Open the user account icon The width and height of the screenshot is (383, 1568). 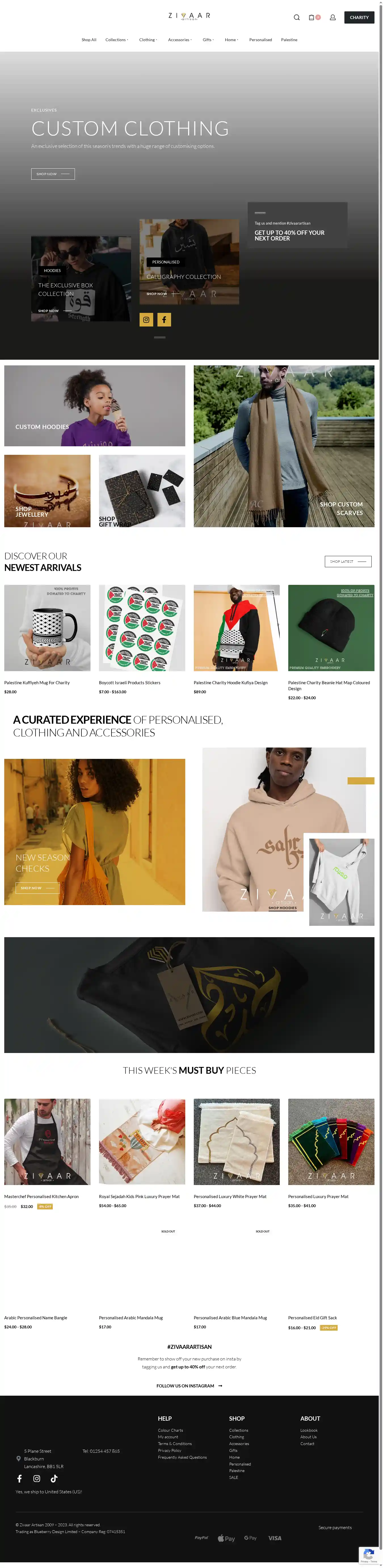click(333, 18)
